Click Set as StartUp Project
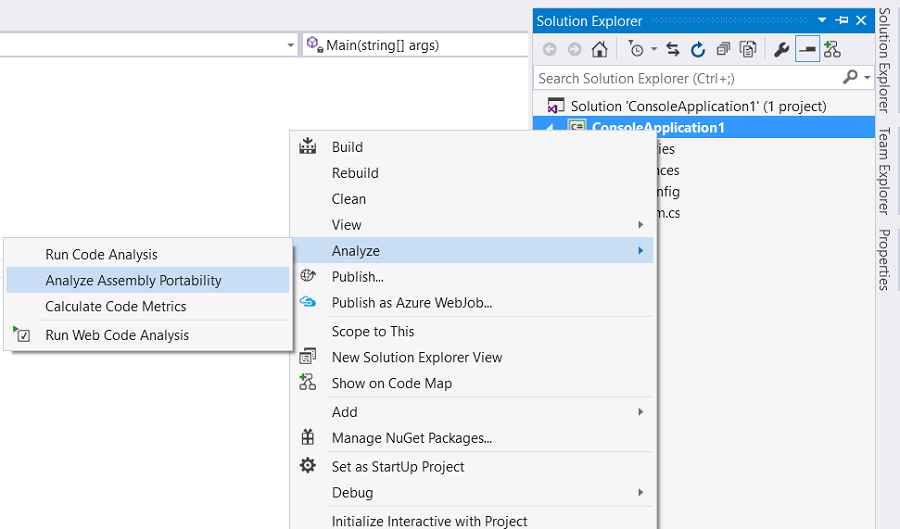This screenshot has height=529, width=900. [x=397, y=466]
